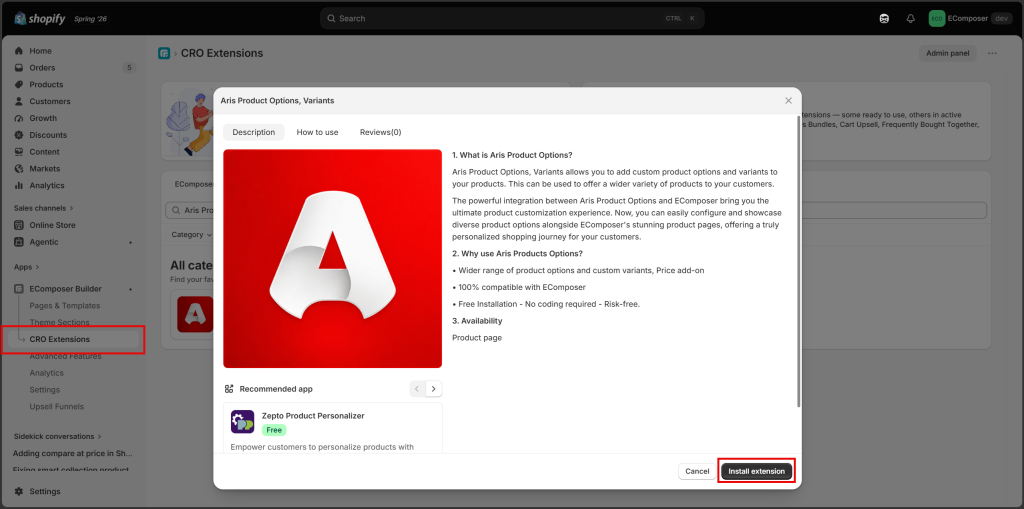Open EComposer Settings submenu item
Screen dimensions: 1024x509
coord(44,390)
